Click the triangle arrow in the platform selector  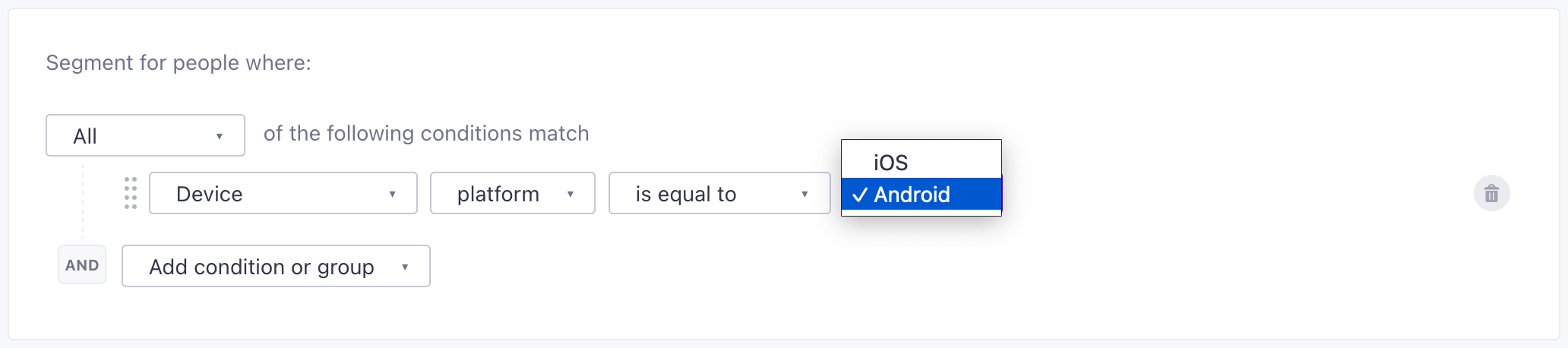[570, 195]
